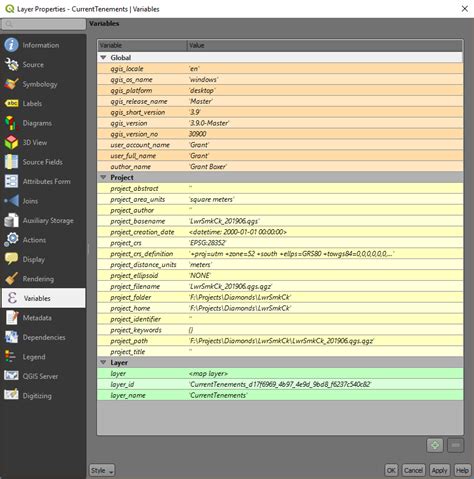Select the qgis_version_no variable

point(280,134)
